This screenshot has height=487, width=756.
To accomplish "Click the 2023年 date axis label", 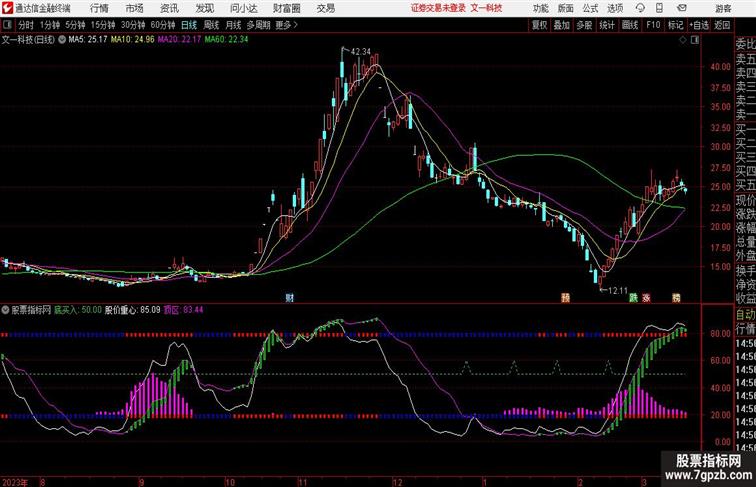I will pyautogui.click(x=15, y=482).
